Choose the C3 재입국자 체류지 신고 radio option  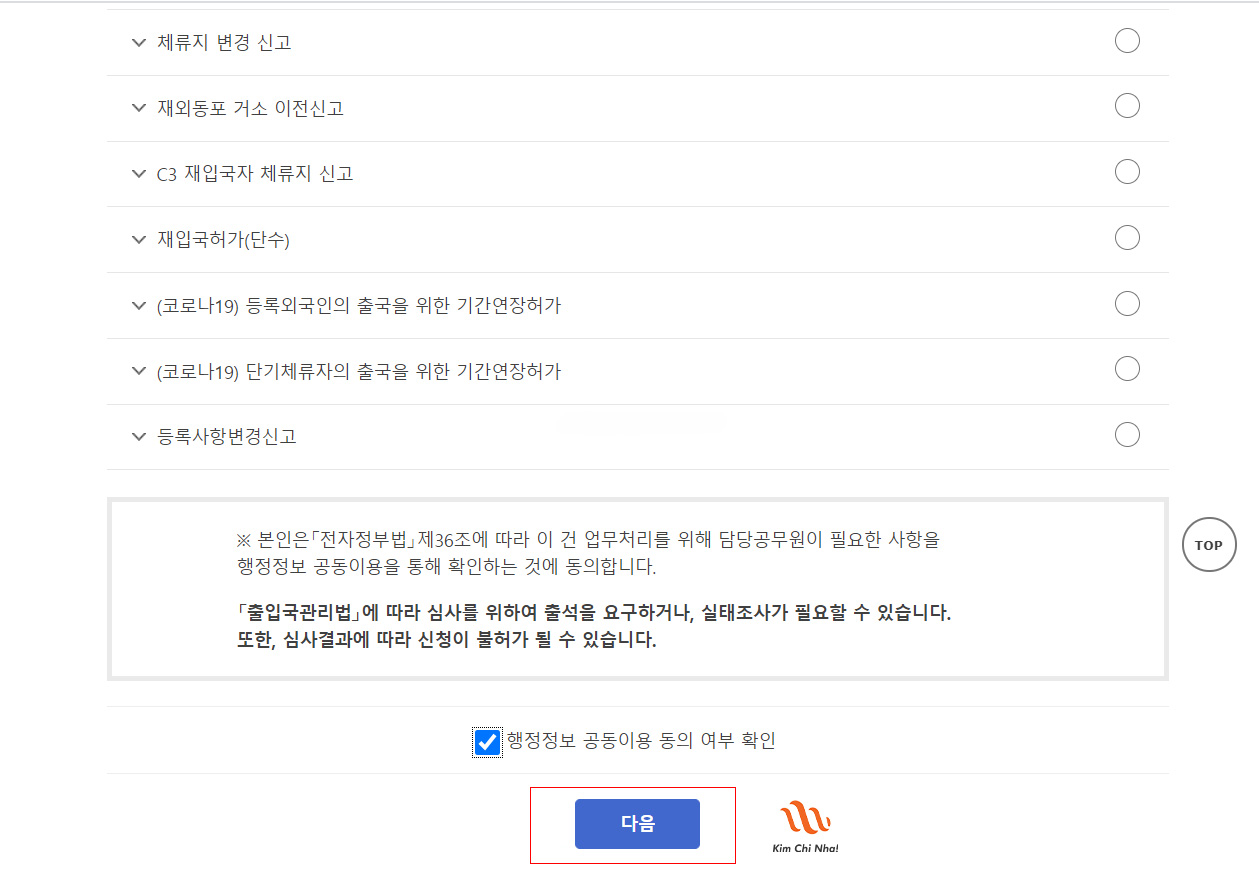coord(1127,172)
